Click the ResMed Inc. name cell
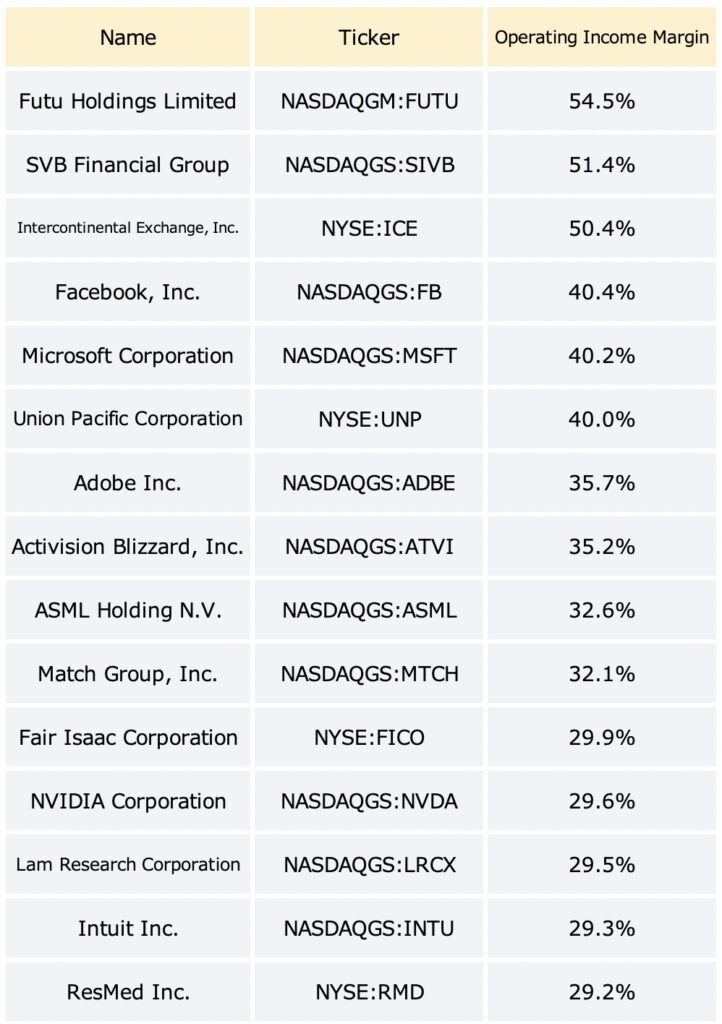 coord(128,991)
